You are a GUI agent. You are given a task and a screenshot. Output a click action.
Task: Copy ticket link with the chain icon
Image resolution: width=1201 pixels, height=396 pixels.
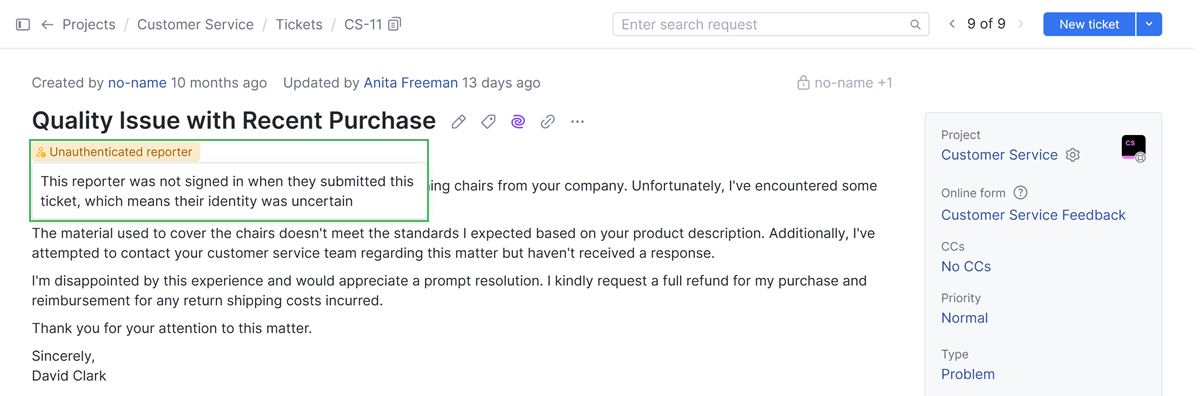tap(548, 122)
